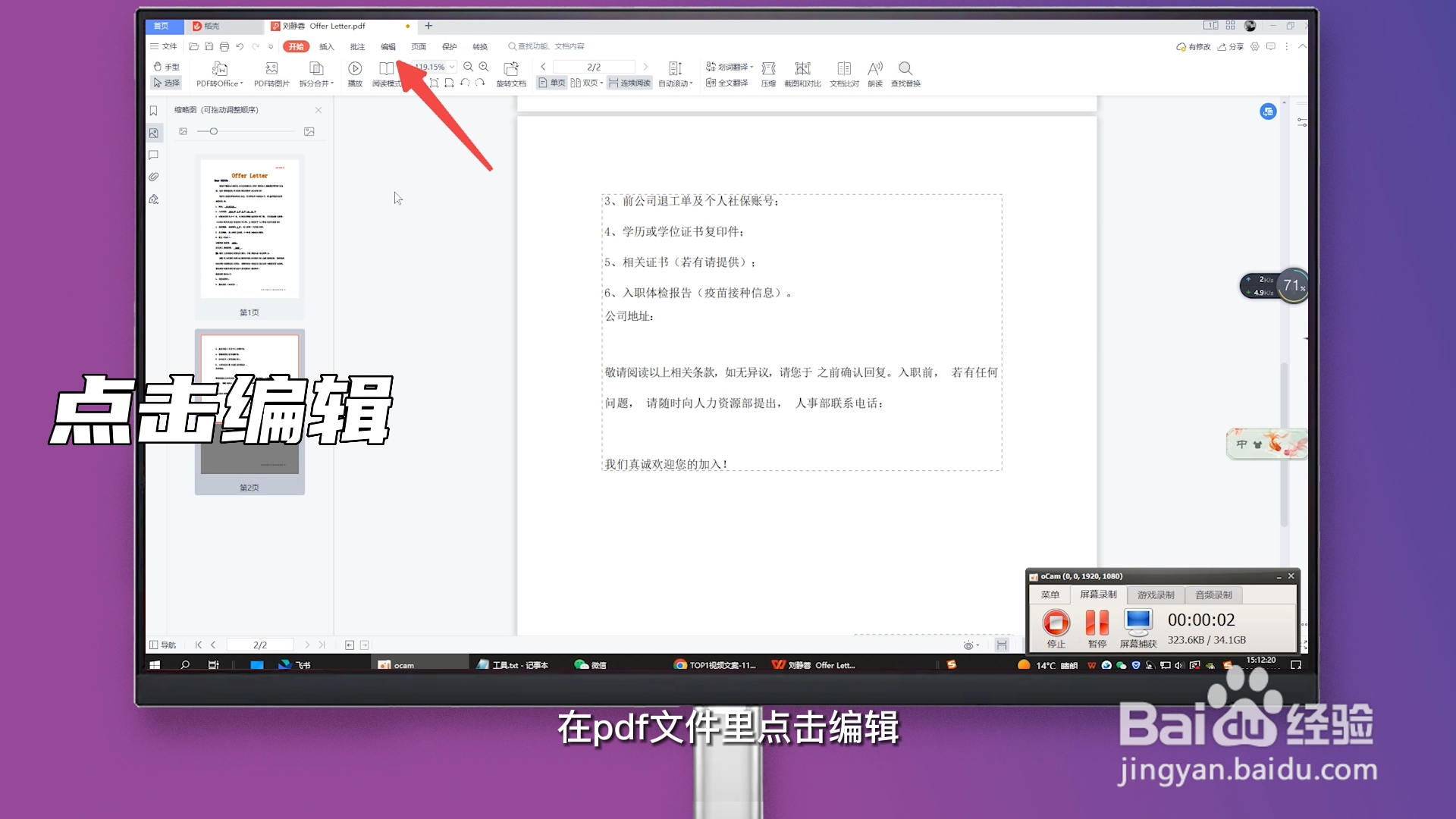1456x819 pixels.
Task: Enable 单页 single-page view
Action: [551, 83]
